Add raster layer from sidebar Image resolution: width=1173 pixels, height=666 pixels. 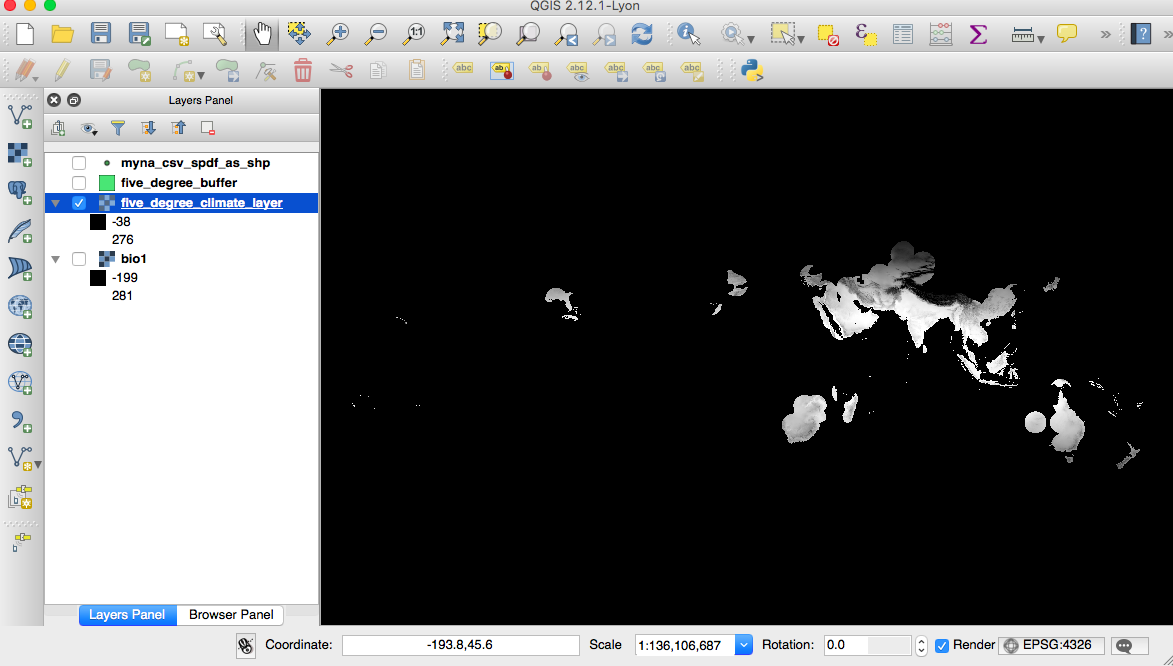tap(20, 154)
